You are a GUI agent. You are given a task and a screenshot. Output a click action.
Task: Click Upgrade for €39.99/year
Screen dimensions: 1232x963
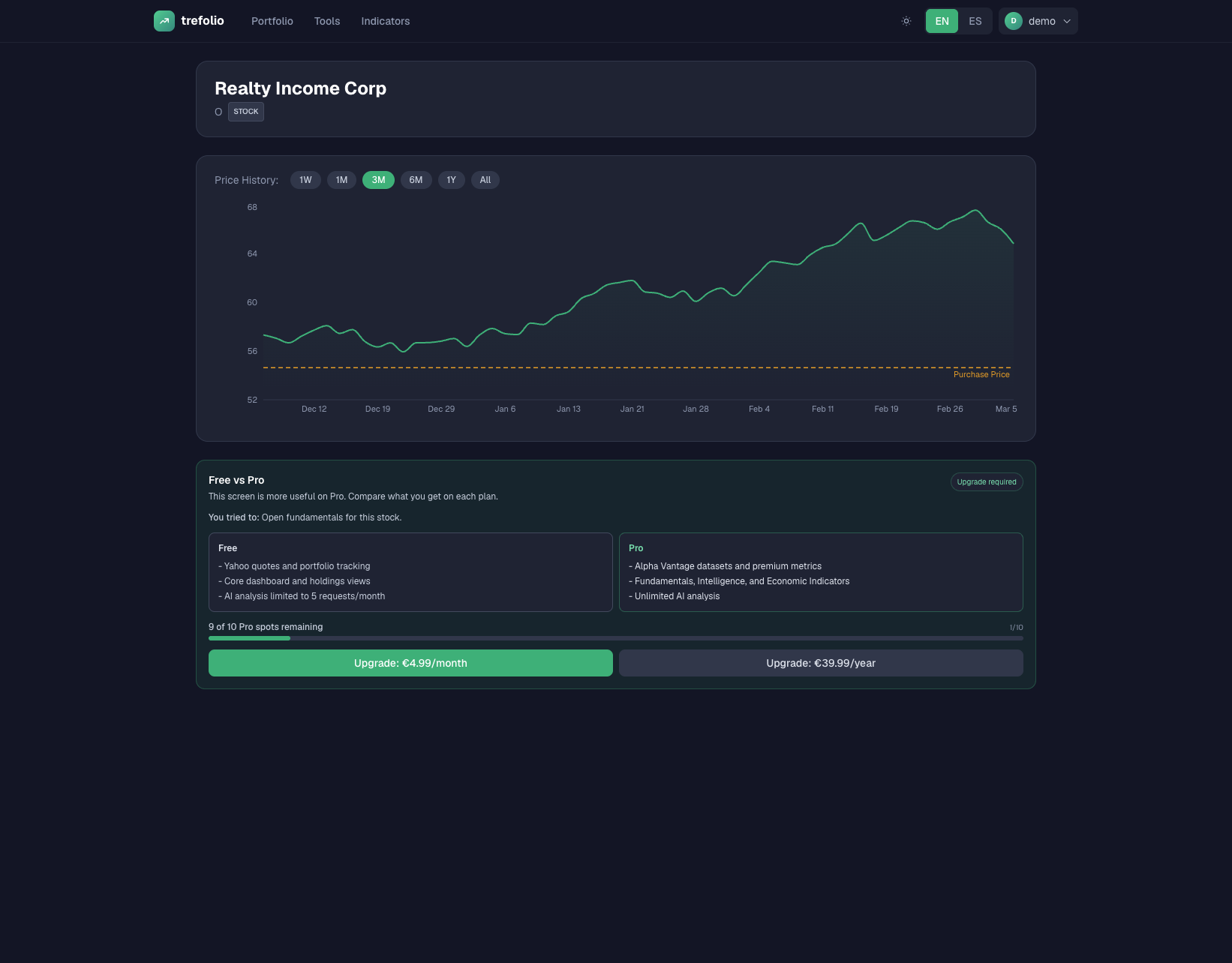point(821,663)
